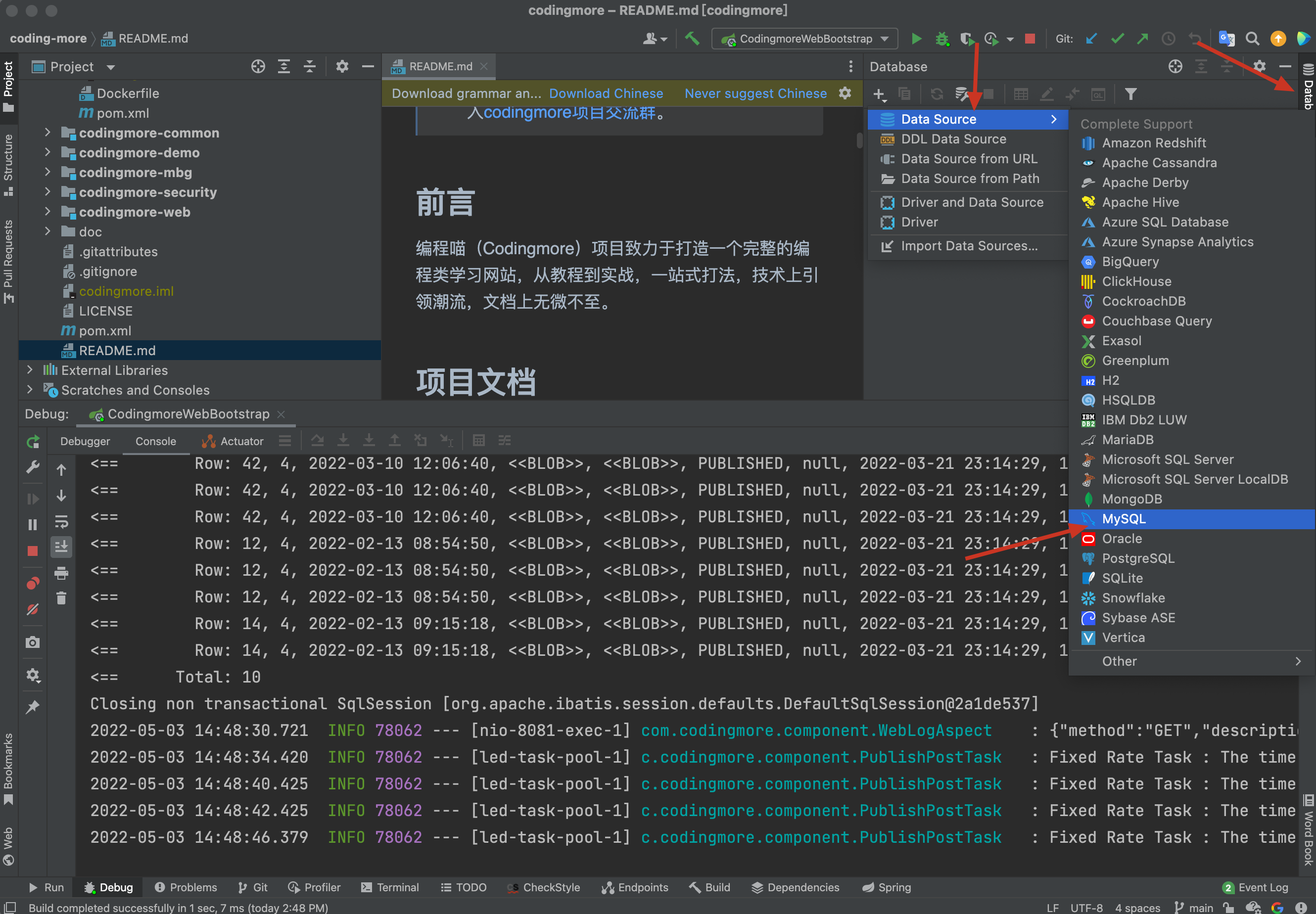Click the Git update project arrow
This screenshot has width=1316, height=914.
1091,39
